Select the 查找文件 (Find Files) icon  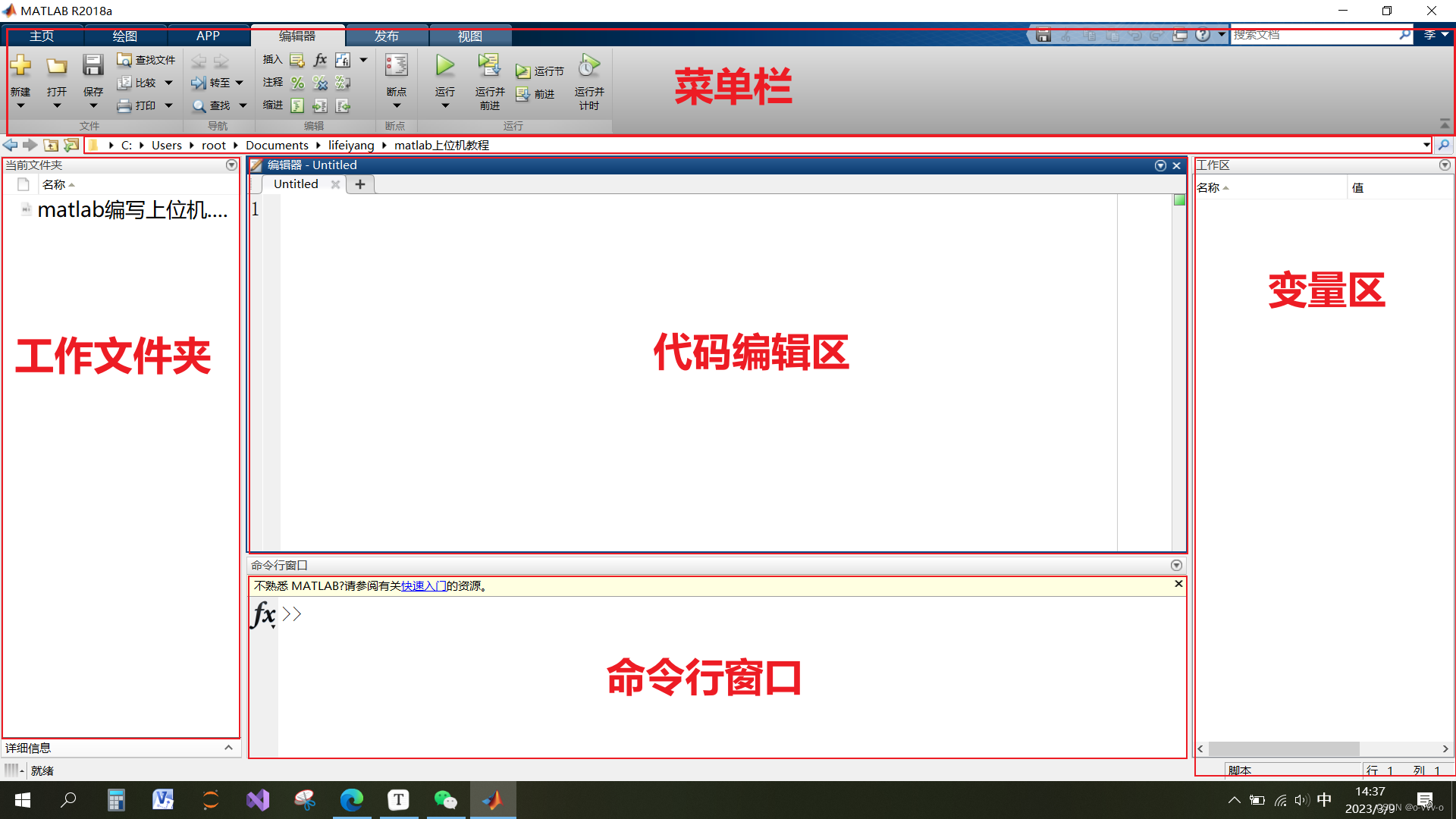click(146, 59)
